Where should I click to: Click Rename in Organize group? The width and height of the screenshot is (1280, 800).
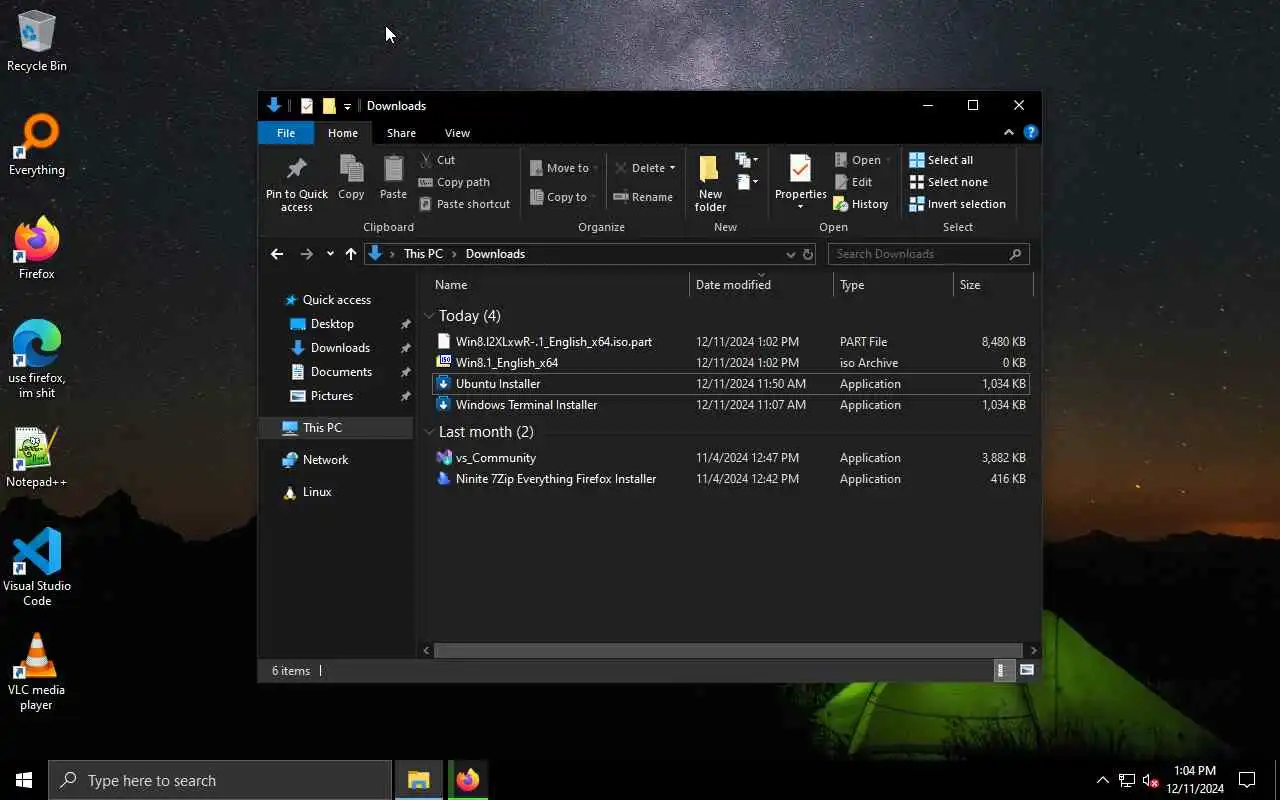click(643, 197)
